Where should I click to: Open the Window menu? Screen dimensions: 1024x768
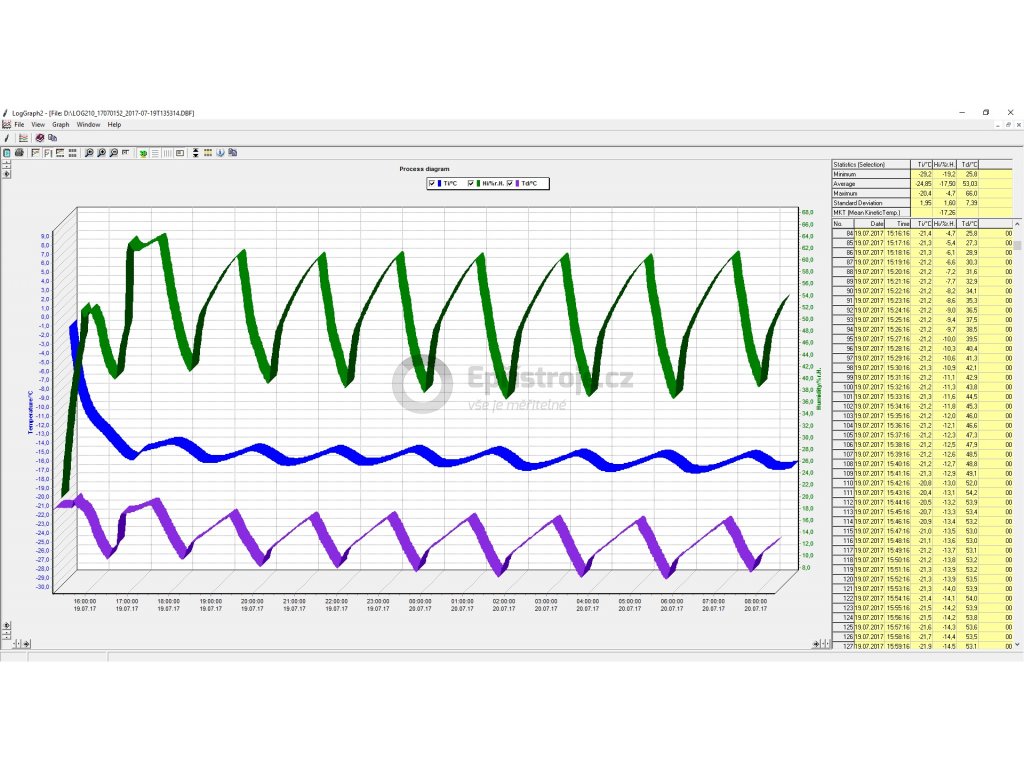coord(88,125)
